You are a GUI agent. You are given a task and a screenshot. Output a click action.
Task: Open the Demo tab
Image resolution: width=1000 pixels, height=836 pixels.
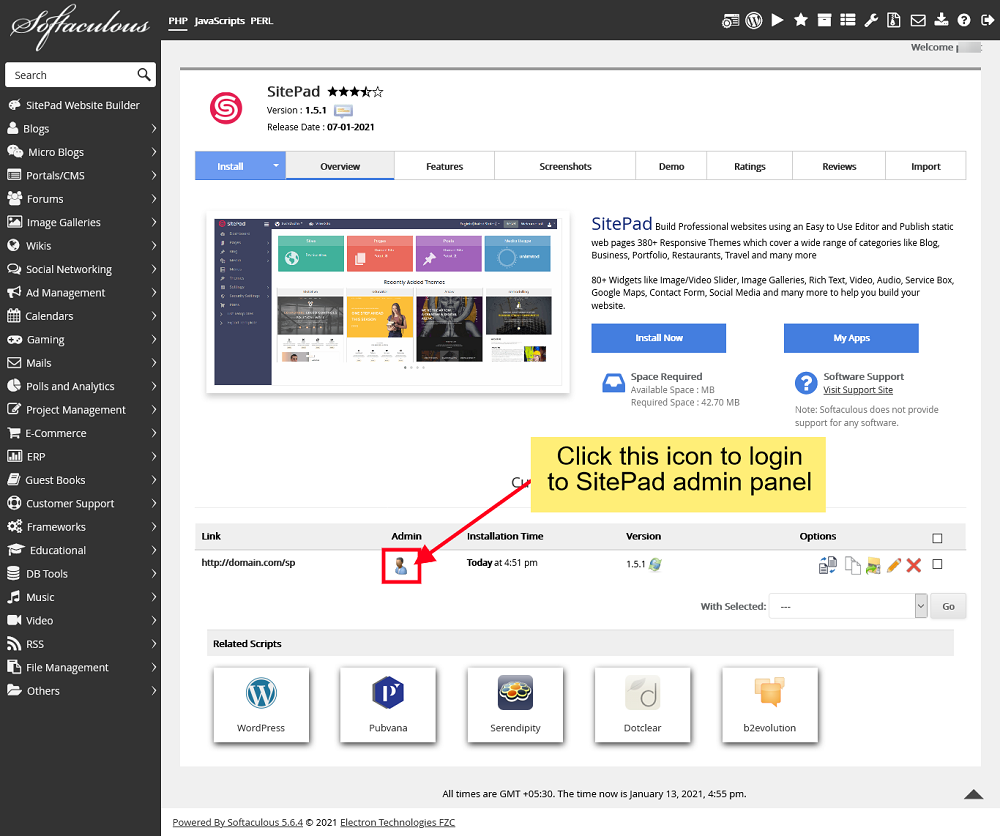[x=671, y=166]
